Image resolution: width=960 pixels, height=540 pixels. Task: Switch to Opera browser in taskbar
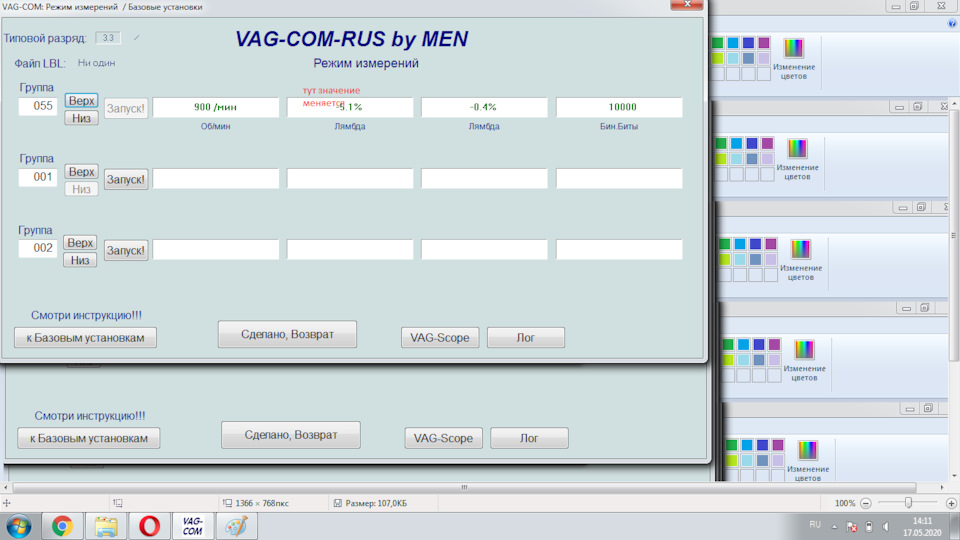pyautogui.click(x=149, y=527)
